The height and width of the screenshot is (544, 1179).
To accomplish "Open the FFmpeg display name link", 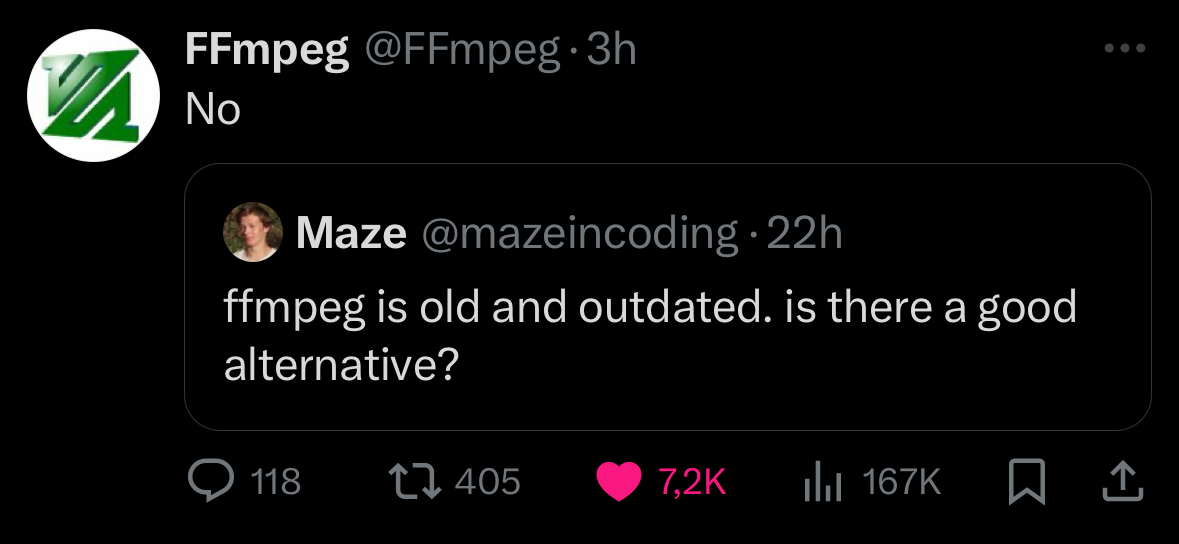I will 267,50.
